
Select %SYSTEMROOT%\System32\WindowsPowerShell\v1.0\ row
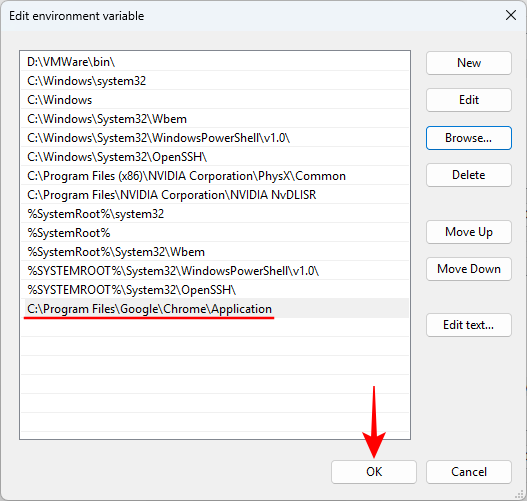pyautogui.click(x=215, y=270)
